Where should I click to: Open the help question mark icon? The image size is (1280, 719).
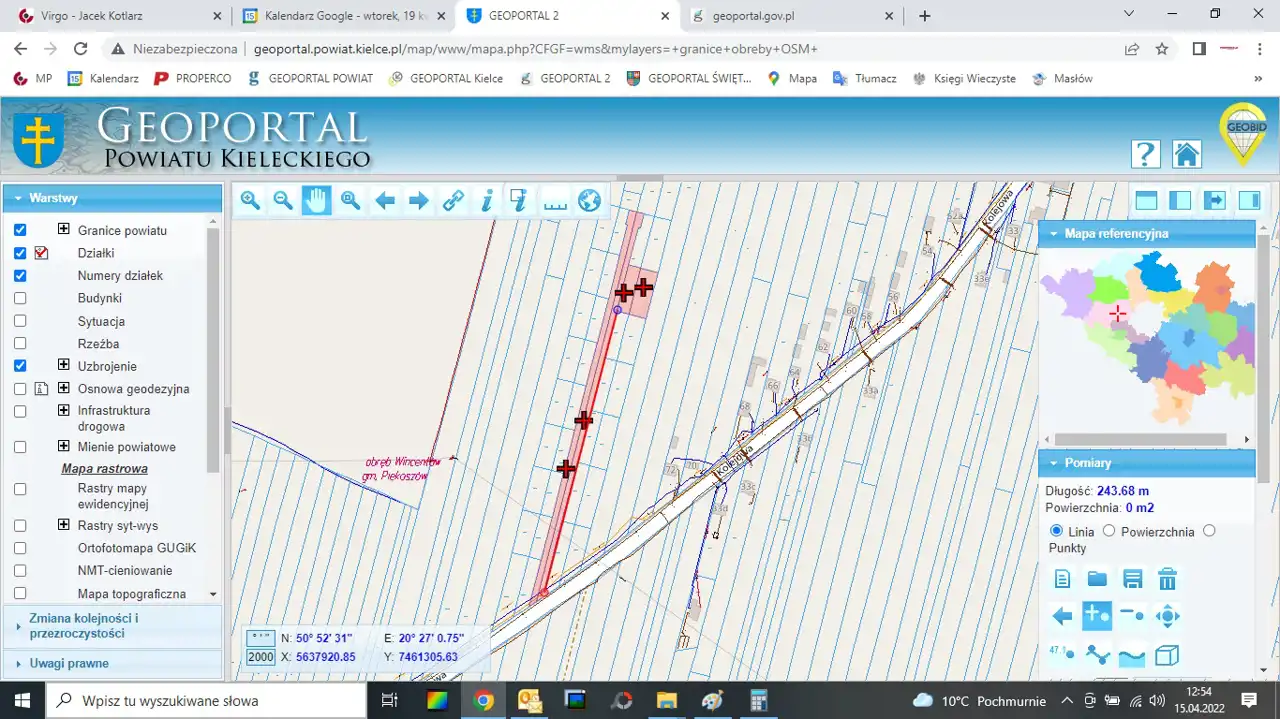click(1145, 154)
